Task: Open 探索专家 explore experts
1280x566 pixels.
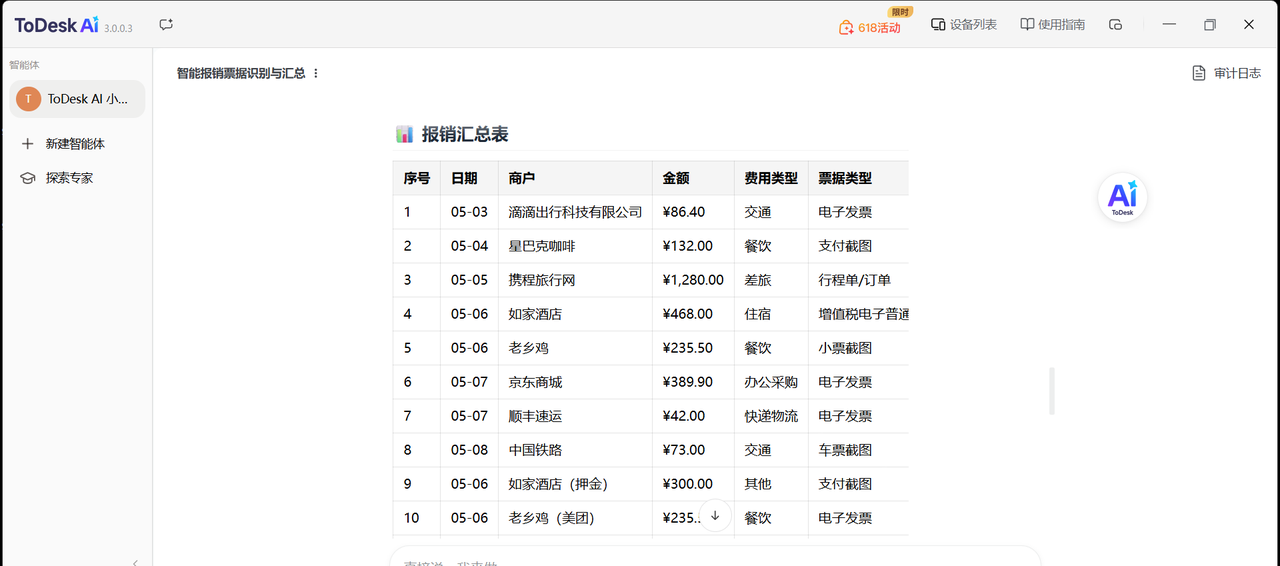Action: [x=57, y=178]
